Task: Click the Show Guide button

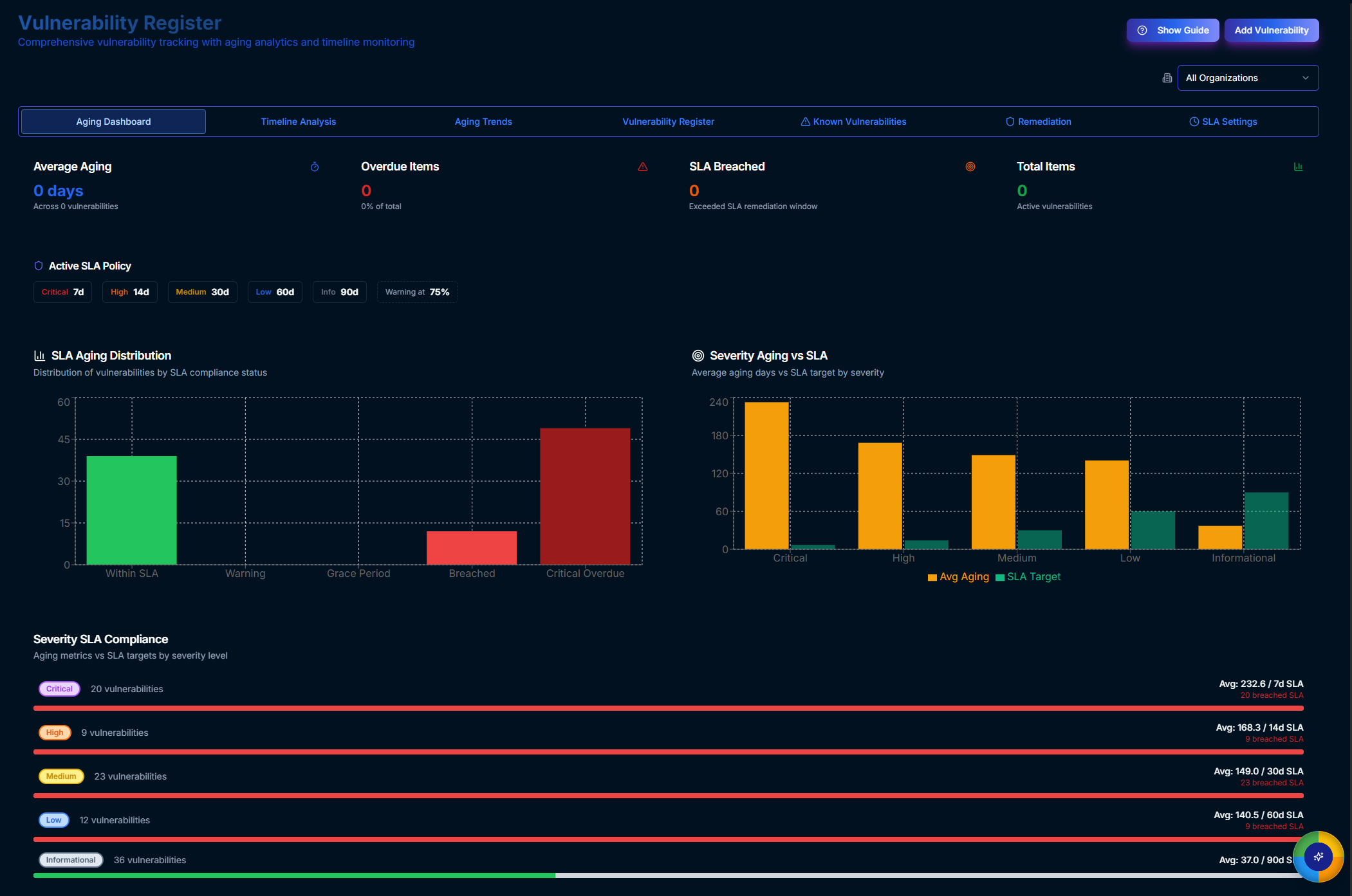Action: point(1172,30)
